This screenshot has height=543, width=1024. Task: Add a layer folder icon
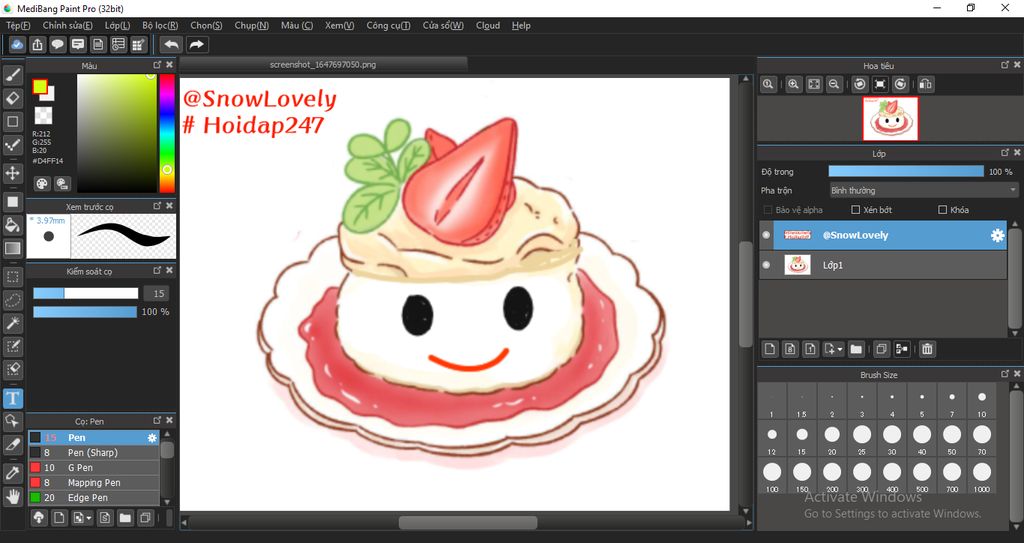(x=856, y=349)
